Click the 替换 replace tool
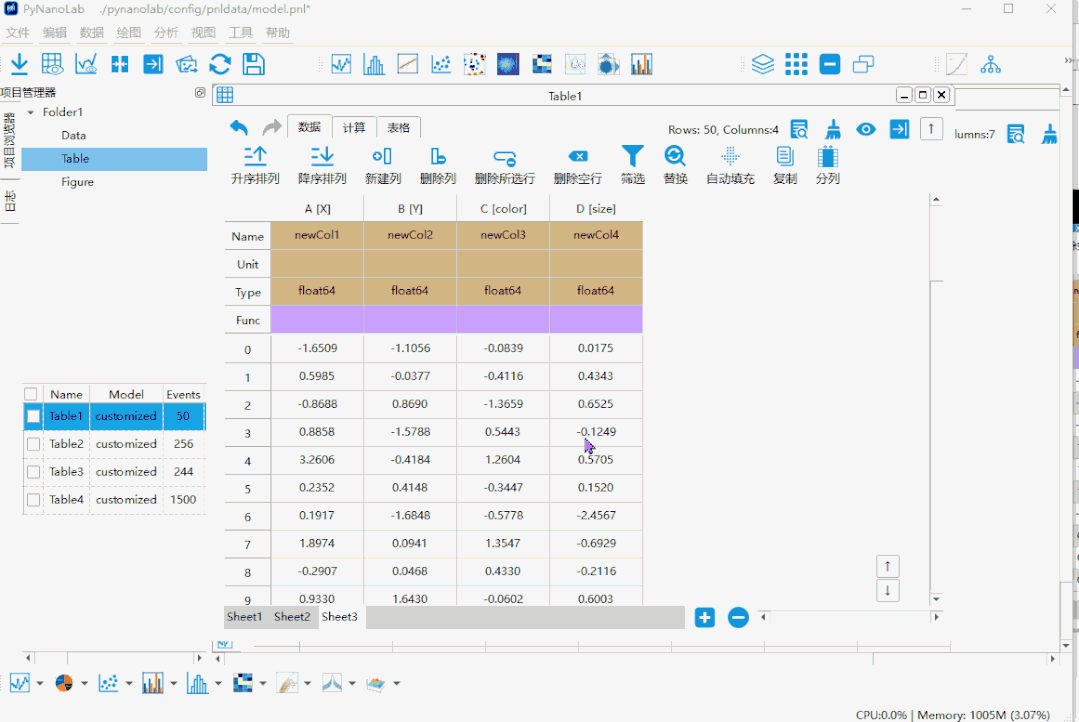Image resolution: width=1079 pixels, height=722 pixels. [x=675, y=165]
